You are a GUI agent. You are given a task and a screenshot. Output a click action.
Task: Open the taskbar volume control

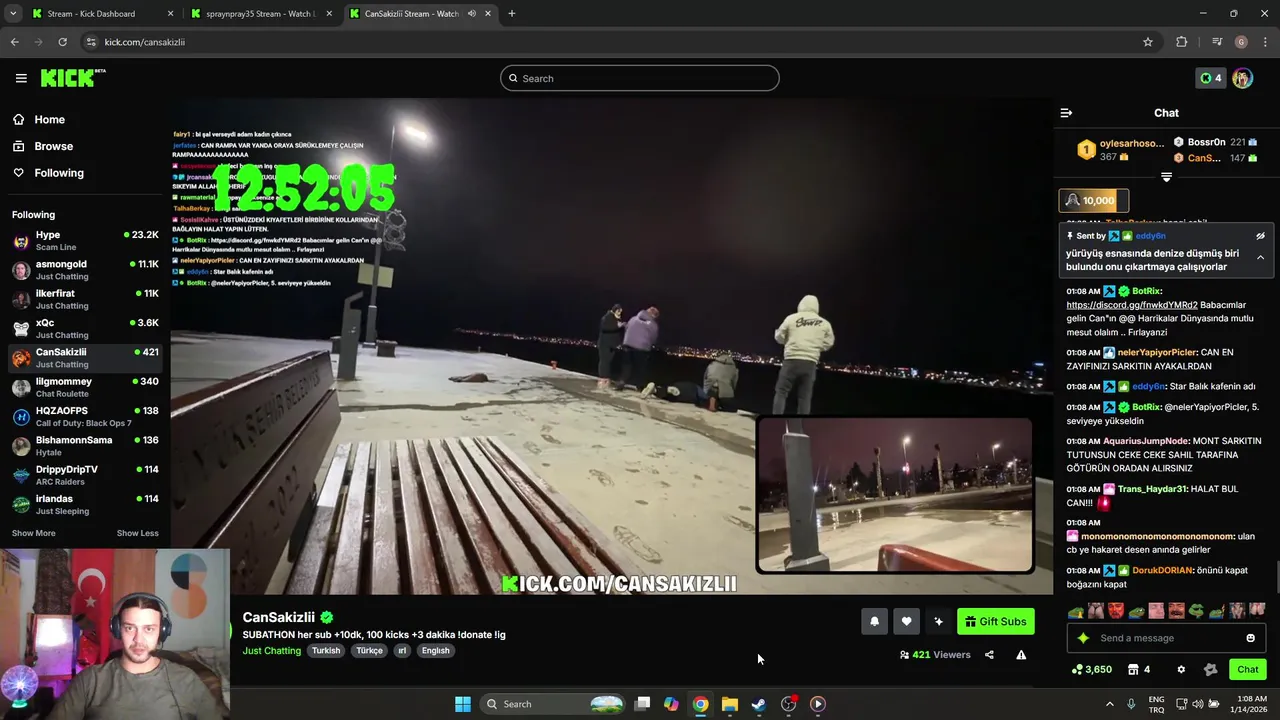coord(1200,703)
